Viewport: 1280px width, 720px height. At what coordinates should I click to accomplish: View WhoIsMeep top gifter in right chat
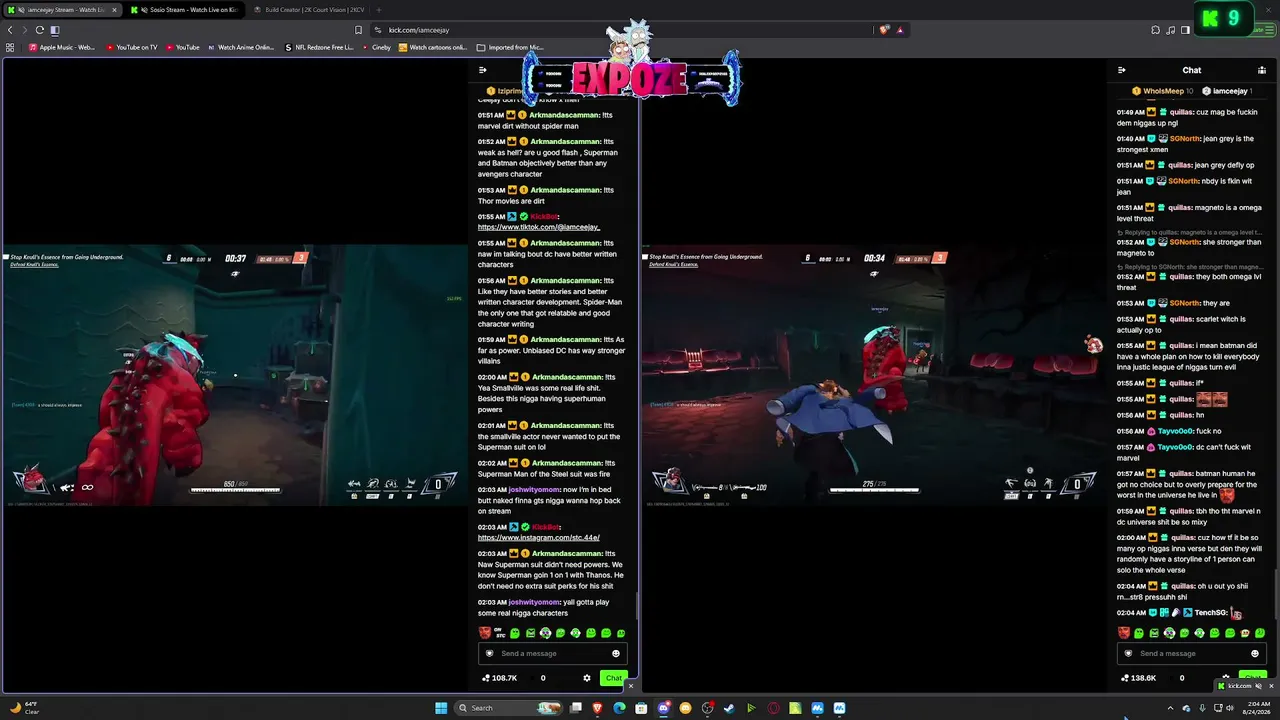pyautogui.click(x=1163, y=91)
